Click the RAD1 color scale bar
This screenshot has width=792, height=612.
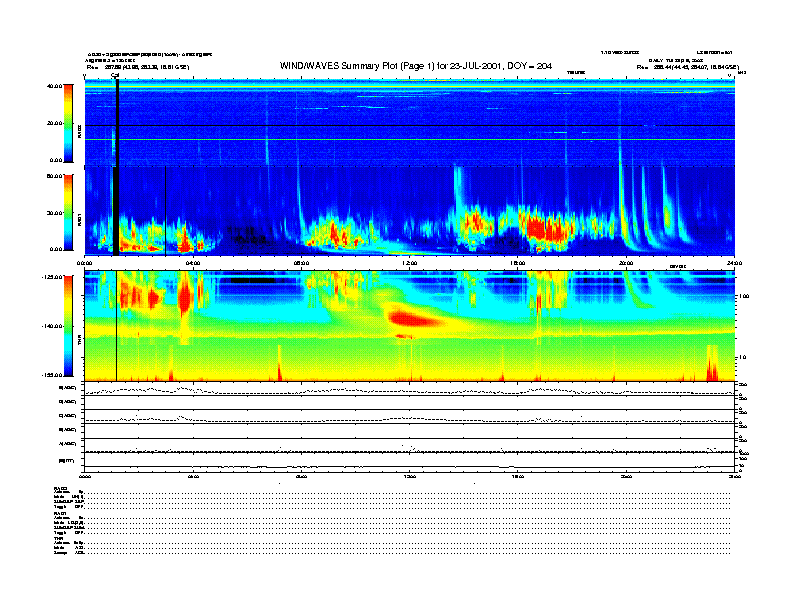(x=68, y=212)
